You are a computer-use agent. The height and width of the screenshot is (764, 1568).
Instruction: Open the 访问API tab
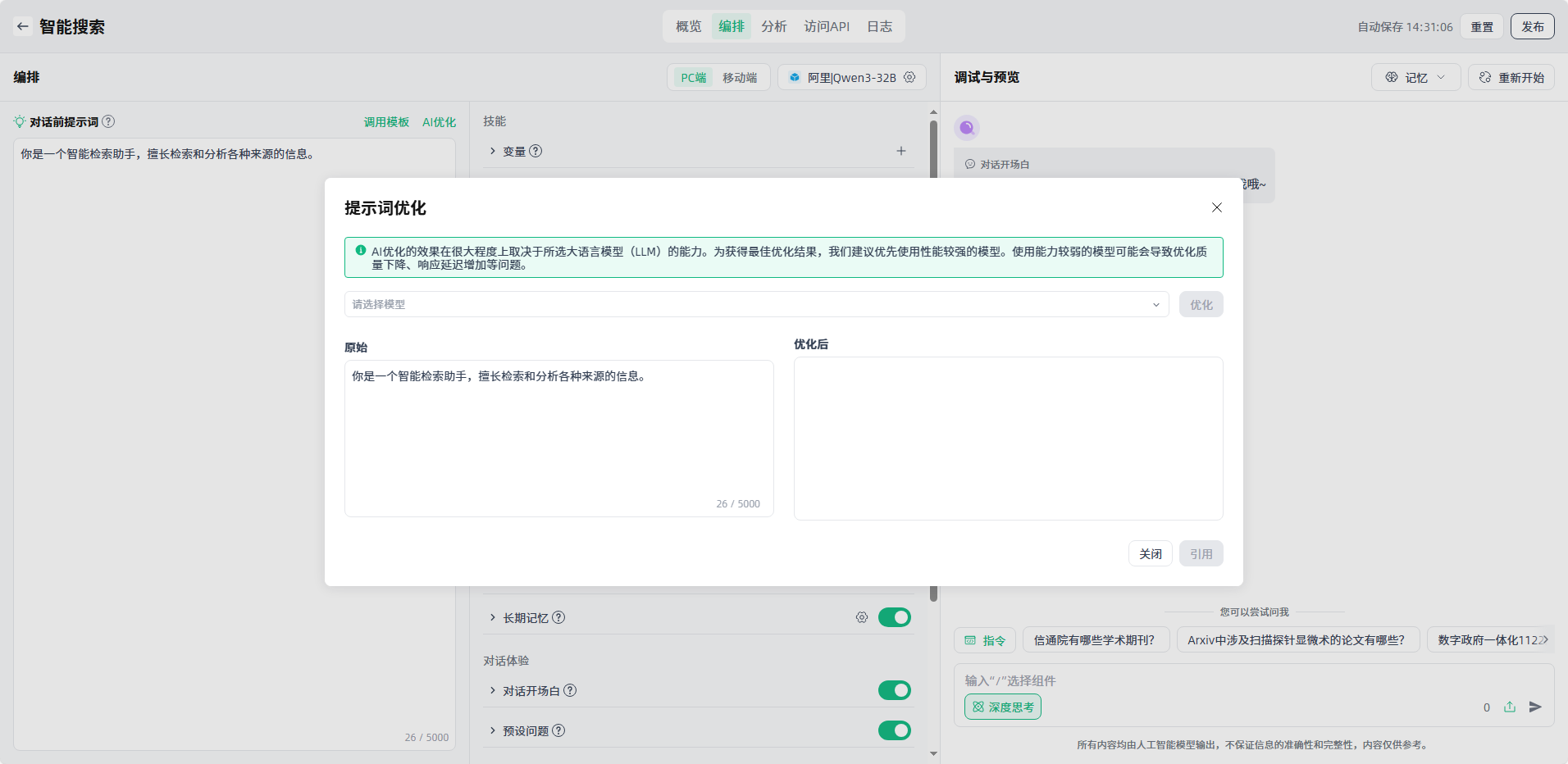(827, 26)
